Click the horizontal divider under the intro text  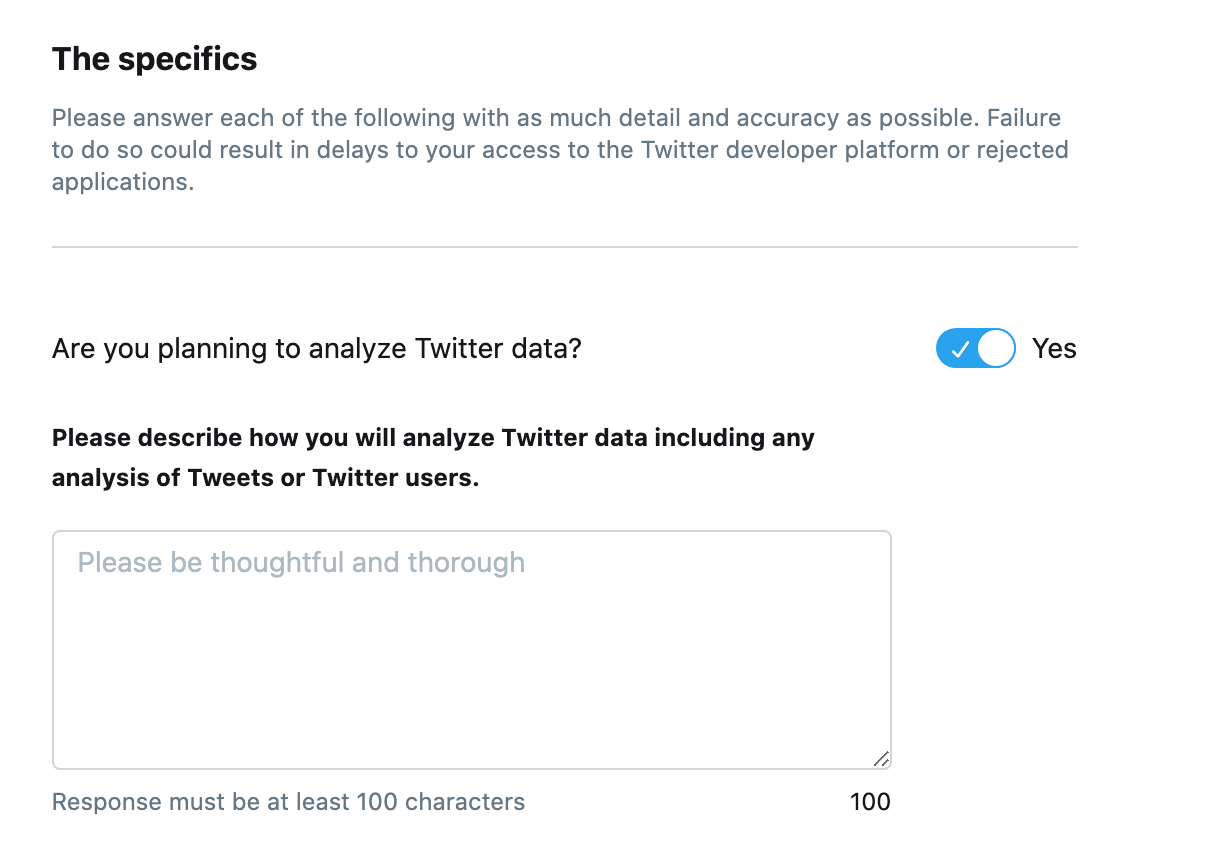564,246
